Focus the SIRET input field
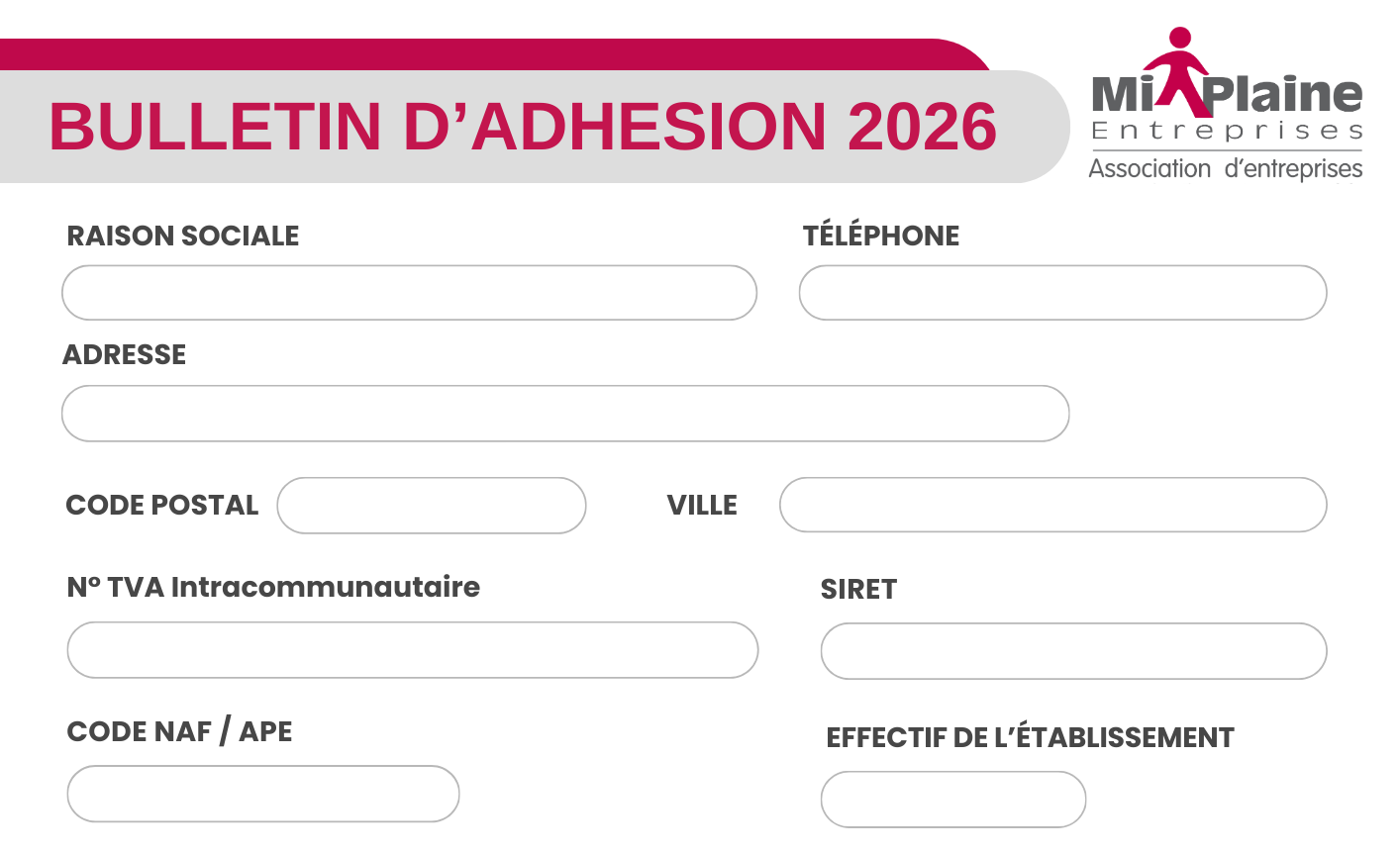 (x=1073, y=651)
